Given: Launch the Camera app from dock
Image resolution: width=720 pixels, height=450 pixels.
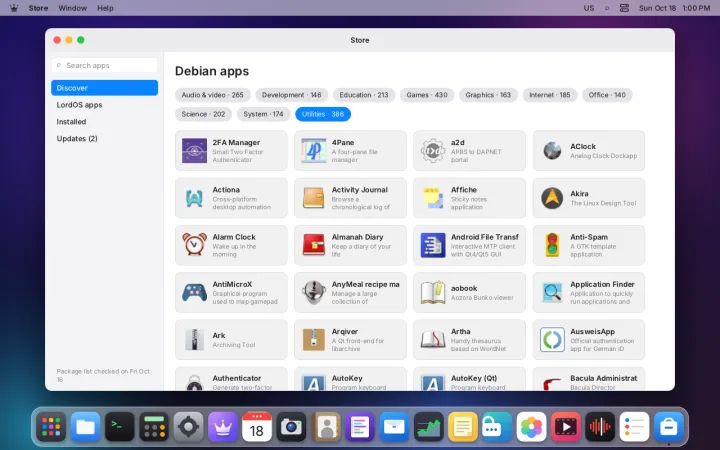Looking at the screenshot, I should coord(291,427).
